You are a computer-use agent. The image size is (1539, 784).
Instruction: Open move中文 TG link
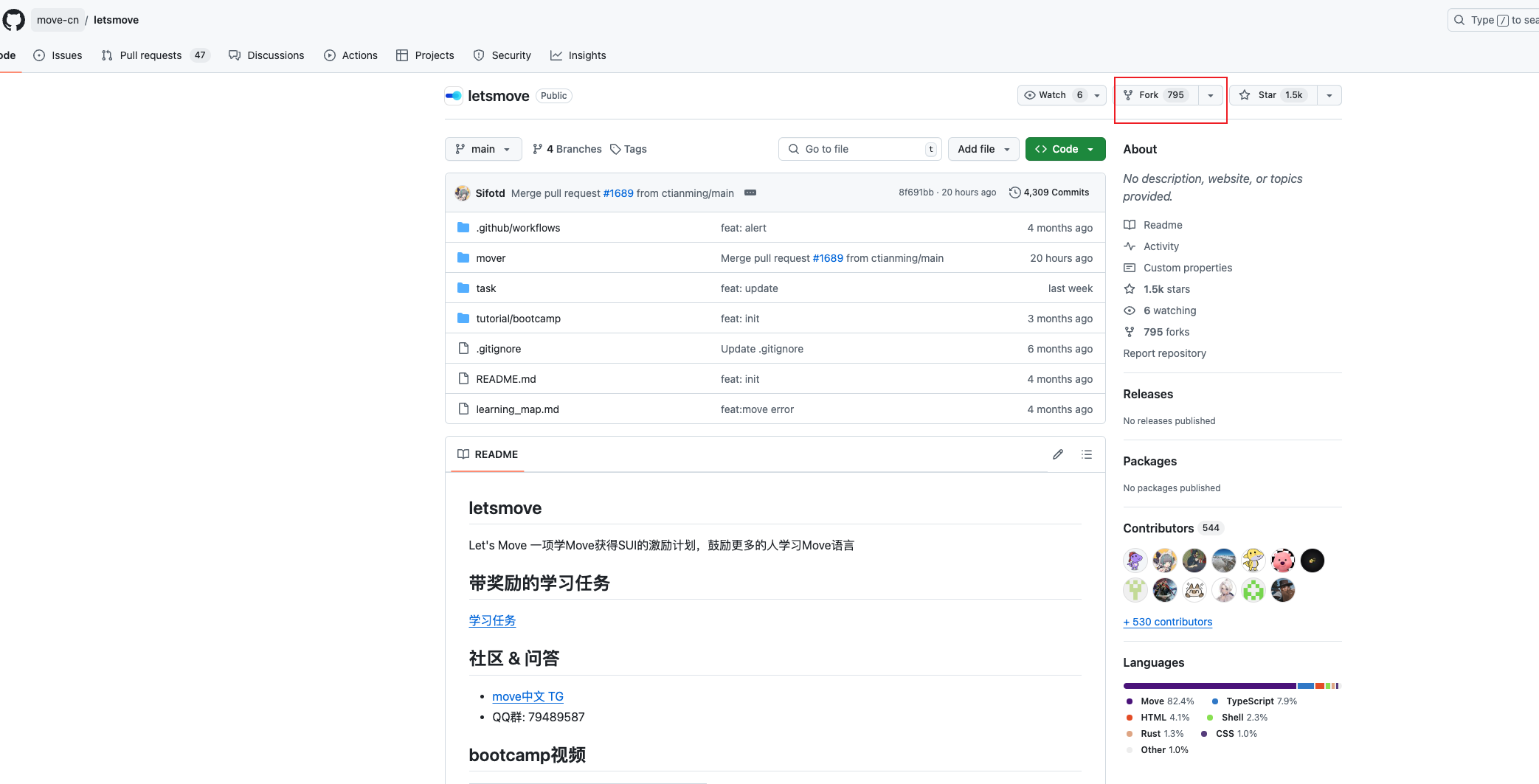coord(528,696)
